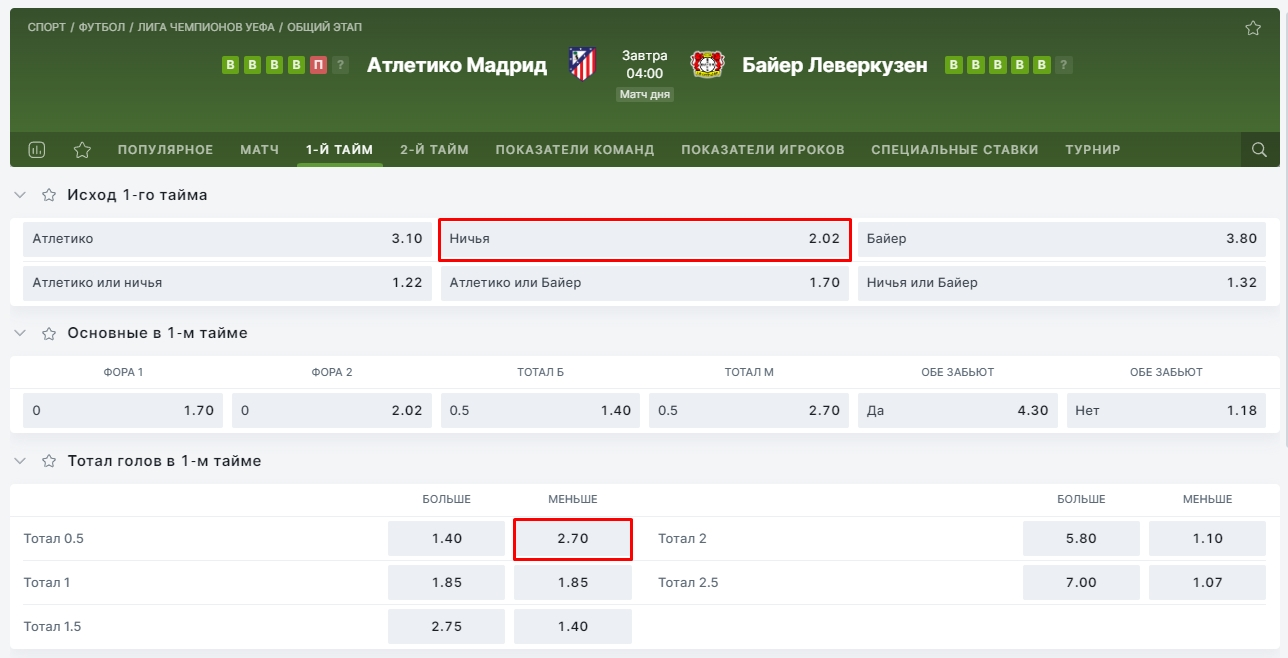Collapse the 'Исход 1-го тайма' section
The height and width of the screenshot is (658, 1288).
coord(21,195)
